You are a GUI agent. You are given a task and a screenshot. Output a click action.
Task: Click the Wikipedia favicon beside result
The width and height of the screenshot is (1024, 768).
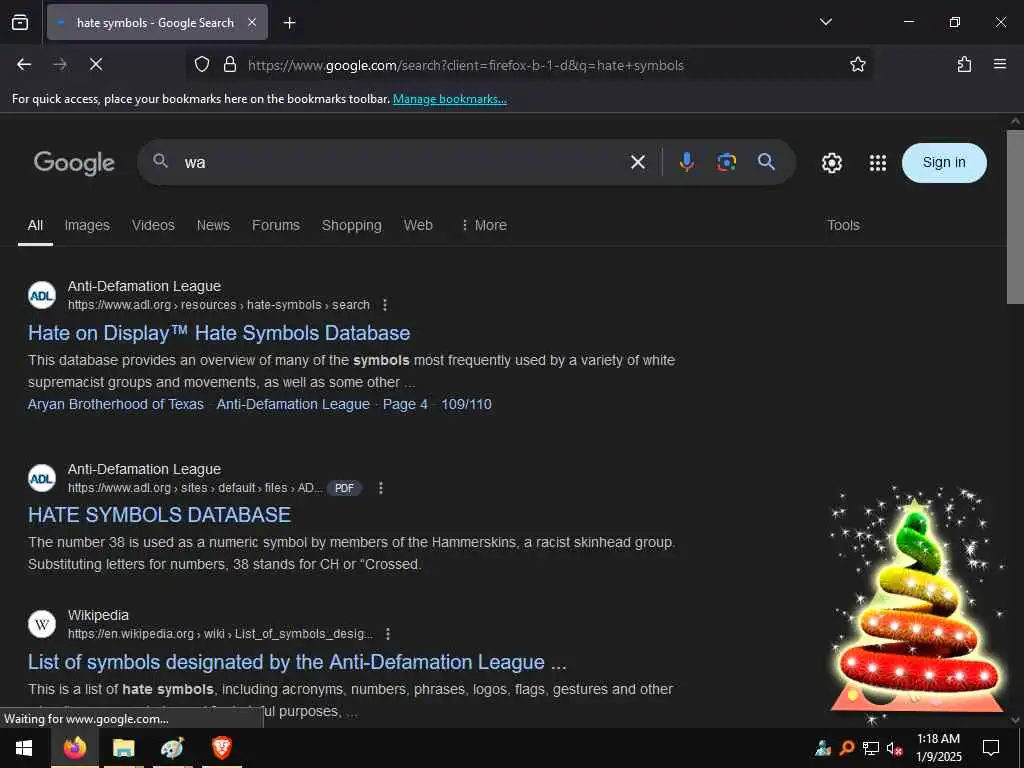point(42,624)
